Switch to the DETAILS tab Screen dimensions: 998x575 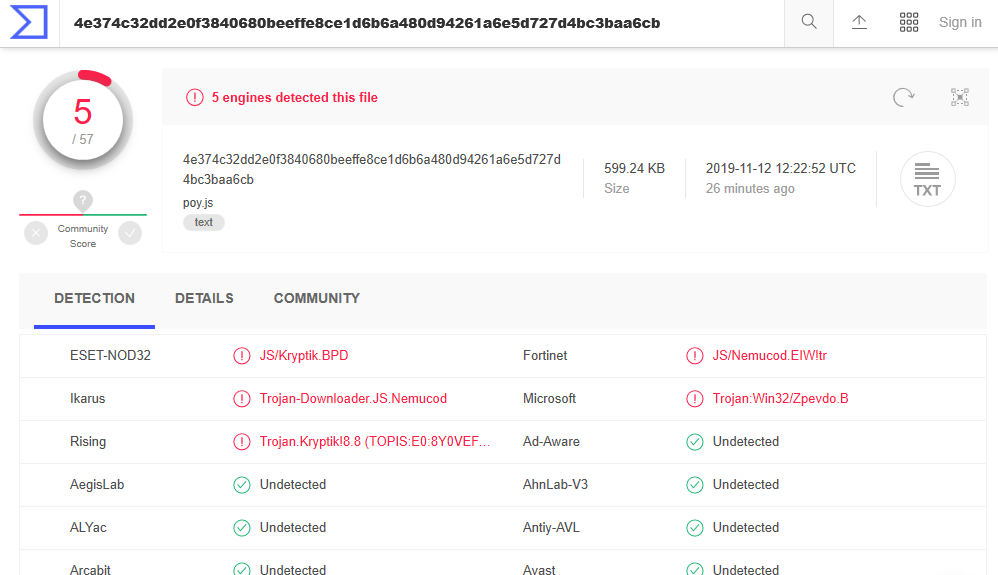[x=204, y=298]
